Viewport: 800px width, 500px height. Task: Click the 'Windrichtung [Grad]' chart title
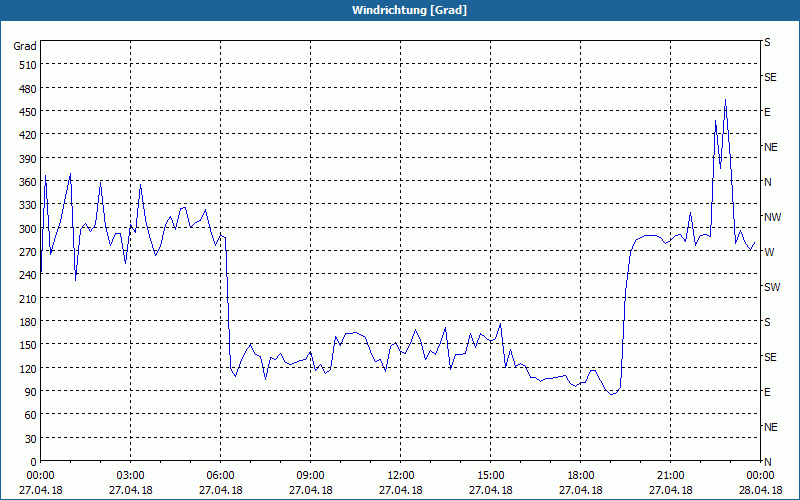click(x=409, y=10)
